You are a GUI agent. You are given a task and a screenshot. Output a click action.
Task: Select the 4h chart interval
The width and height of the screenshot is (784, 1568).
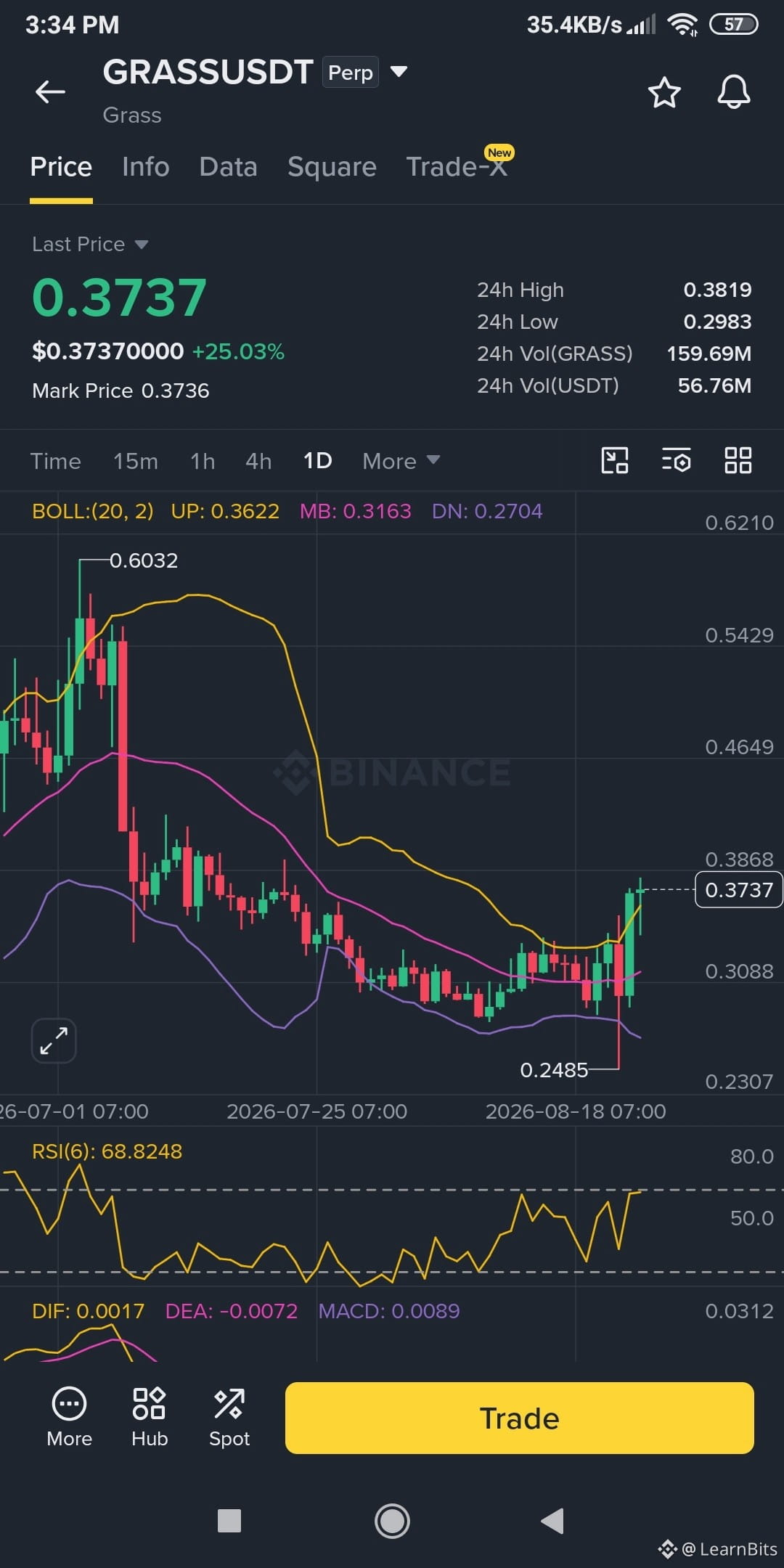(x=258, y=461)
